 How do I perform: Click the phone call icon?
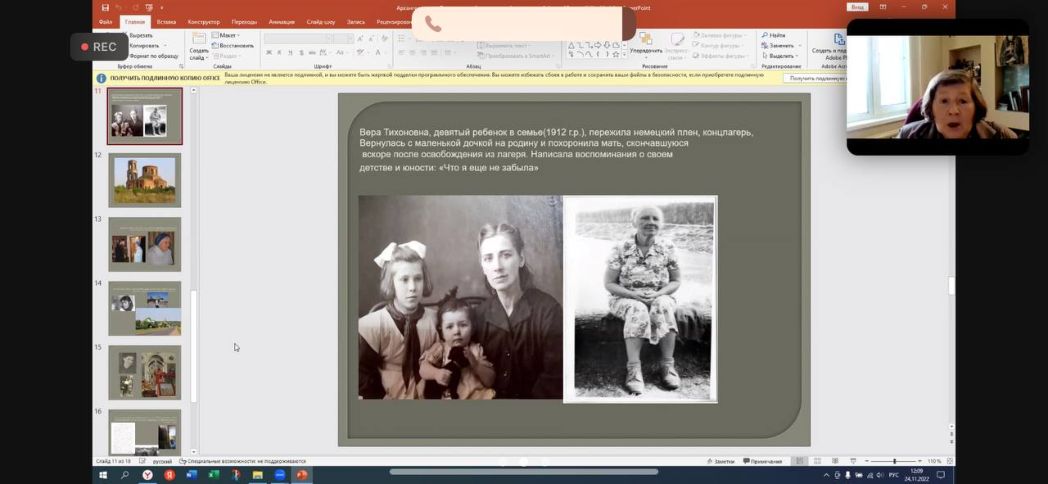pyautogui.click(x=433, y=24)
